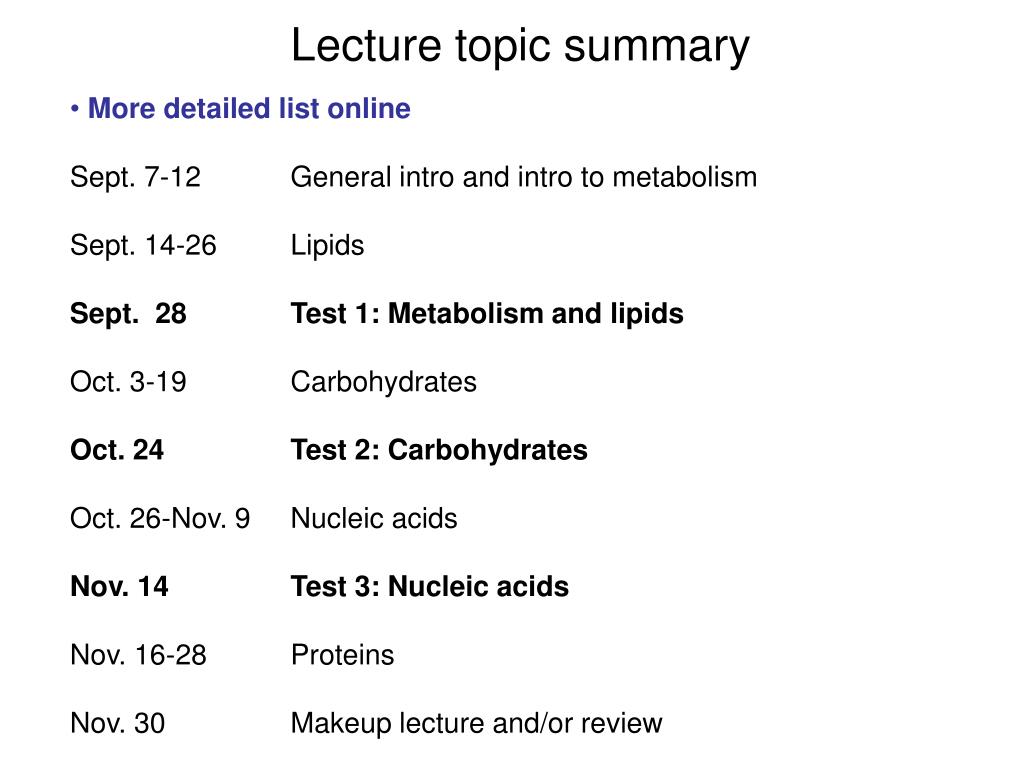Image resolution: width=1024 pixels, height=768 pixels.
Task: Click 'Test 2: Carbohydrates' text
Action: point(439,451)
